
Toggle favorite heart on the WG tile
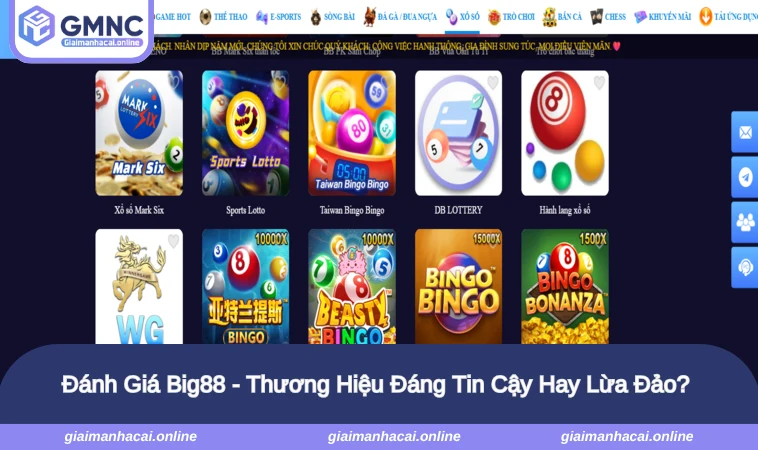pyautogui.click(x=173, y=241)
